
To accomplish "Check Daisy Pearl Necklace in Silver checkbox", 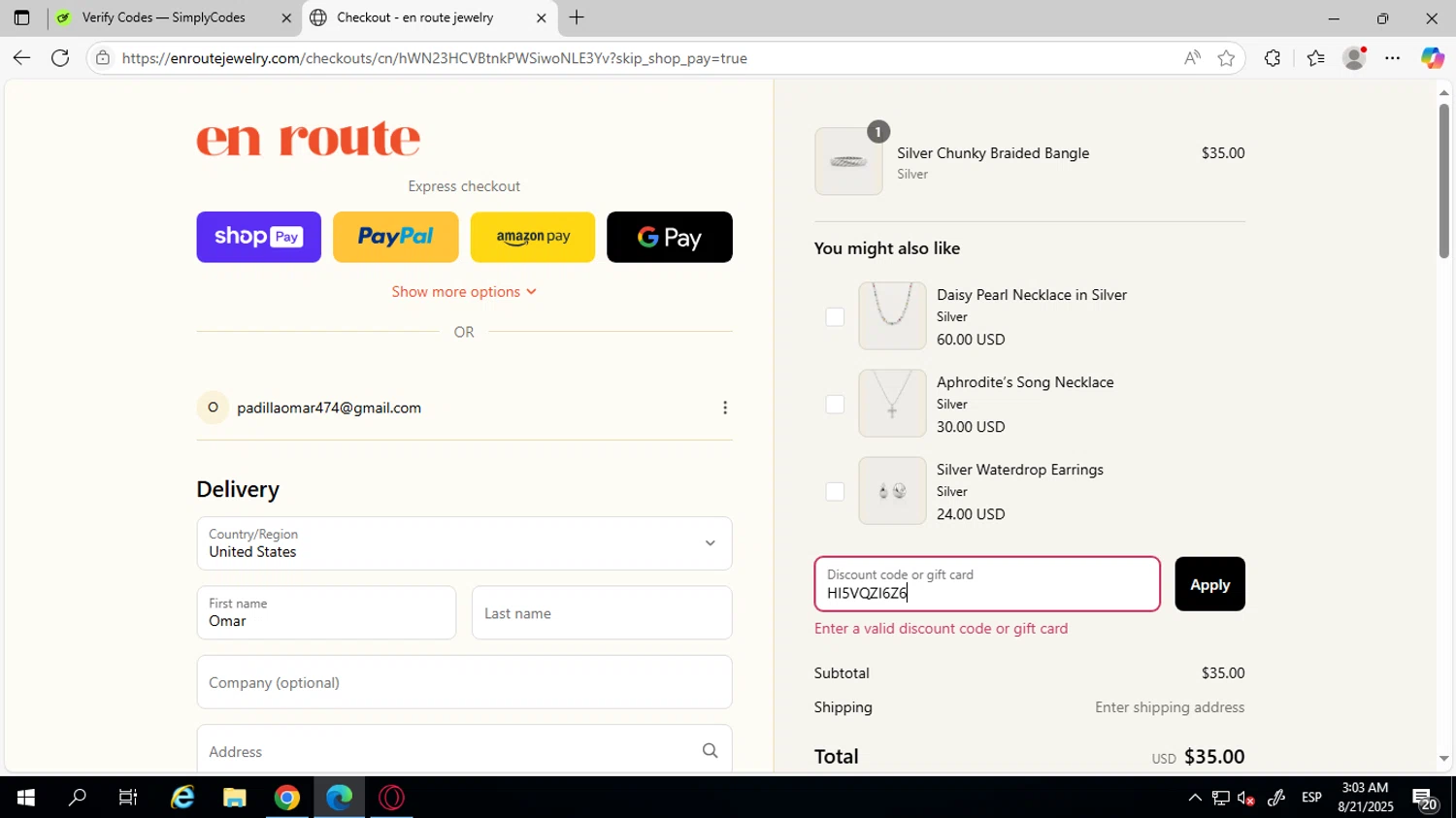I will (x=835, y=316).
